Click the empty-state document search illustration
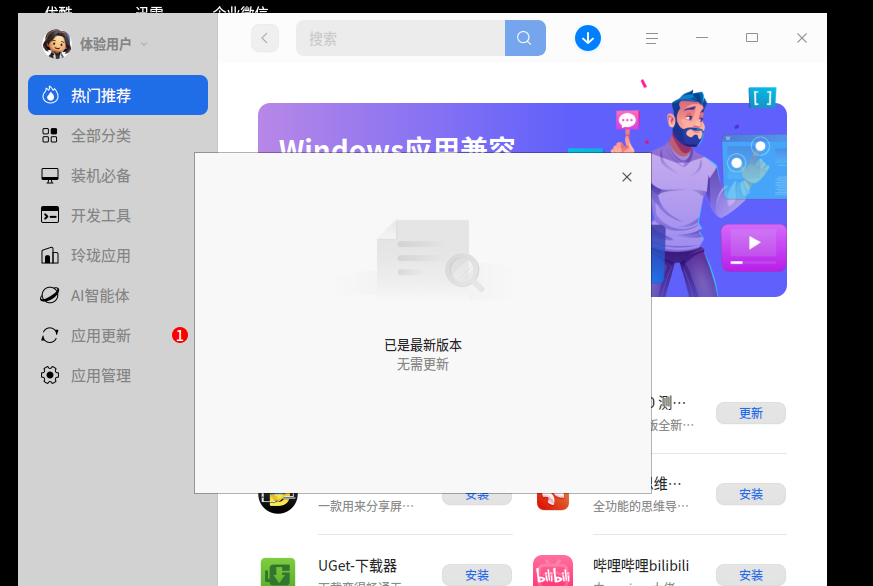Image resolution: width=873 pixels, height=586 pixels. [428, 258]
